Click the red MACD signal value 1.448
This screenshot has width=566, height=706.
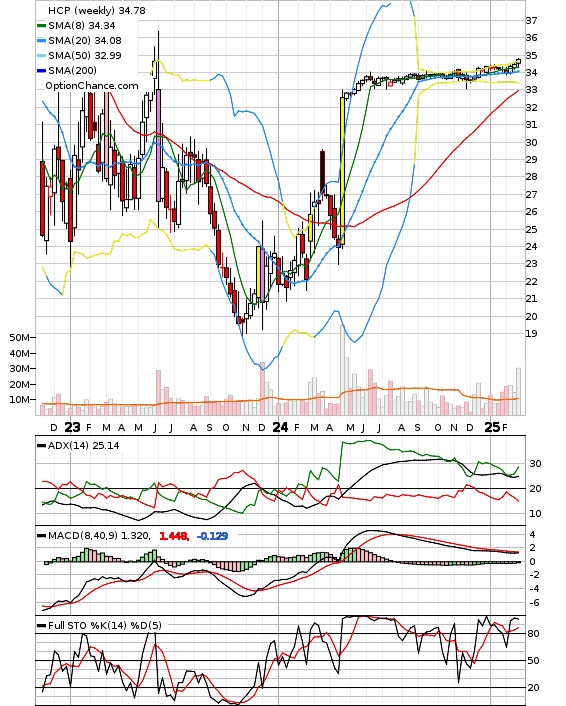pyautogui.click(x=174, y=536)
